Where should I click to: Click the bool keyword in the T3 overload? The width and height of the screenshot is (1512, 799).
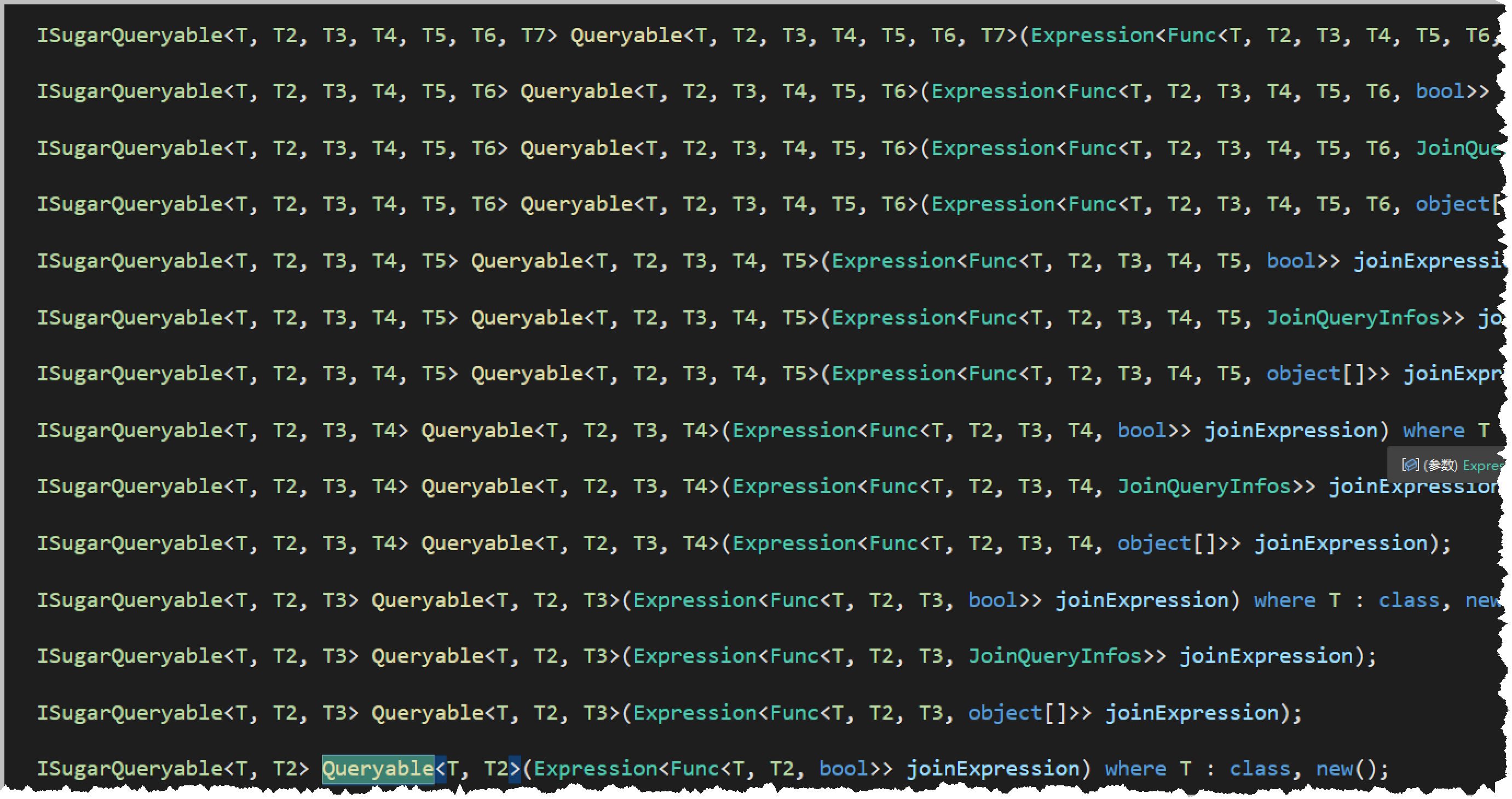click(992, 600)
